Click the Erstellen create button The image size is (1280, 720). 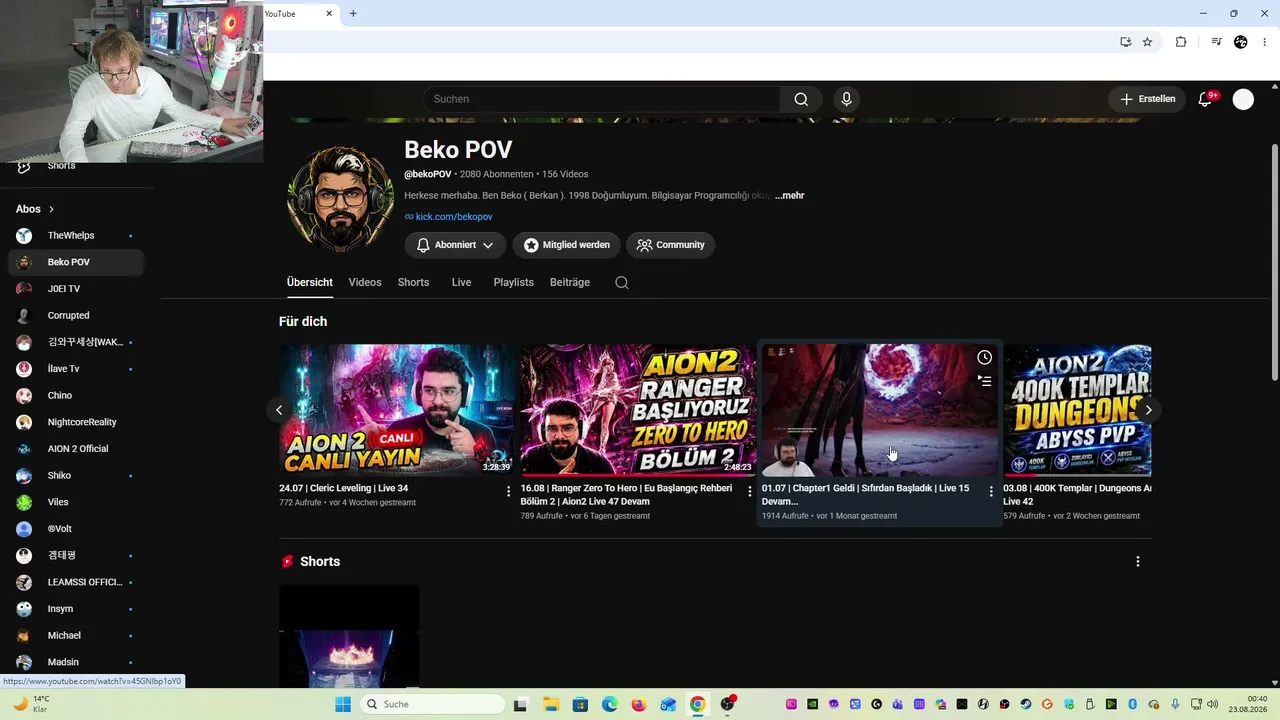tap(1146, 99)
